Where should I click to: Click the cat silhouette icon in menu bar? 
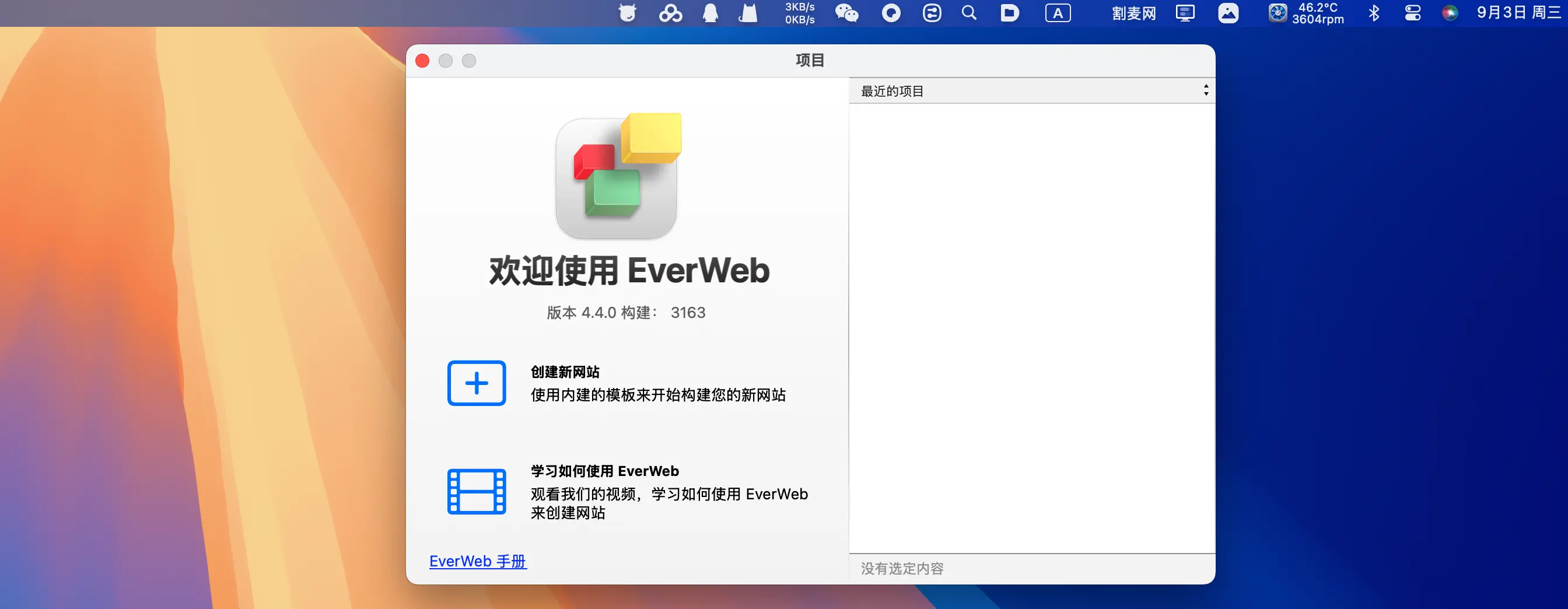748,13
